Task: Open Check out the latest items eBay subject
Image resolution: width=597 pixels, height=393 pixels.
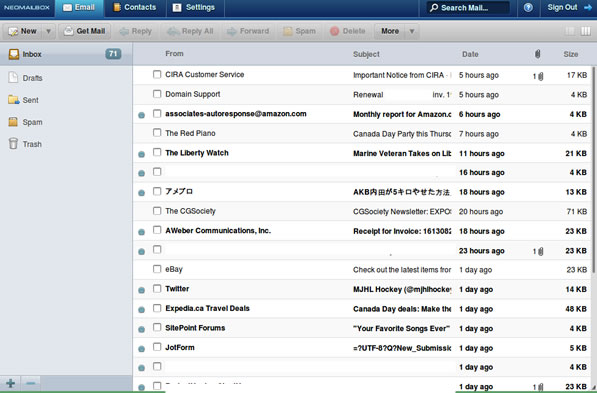Action: [x=402, y=270]
